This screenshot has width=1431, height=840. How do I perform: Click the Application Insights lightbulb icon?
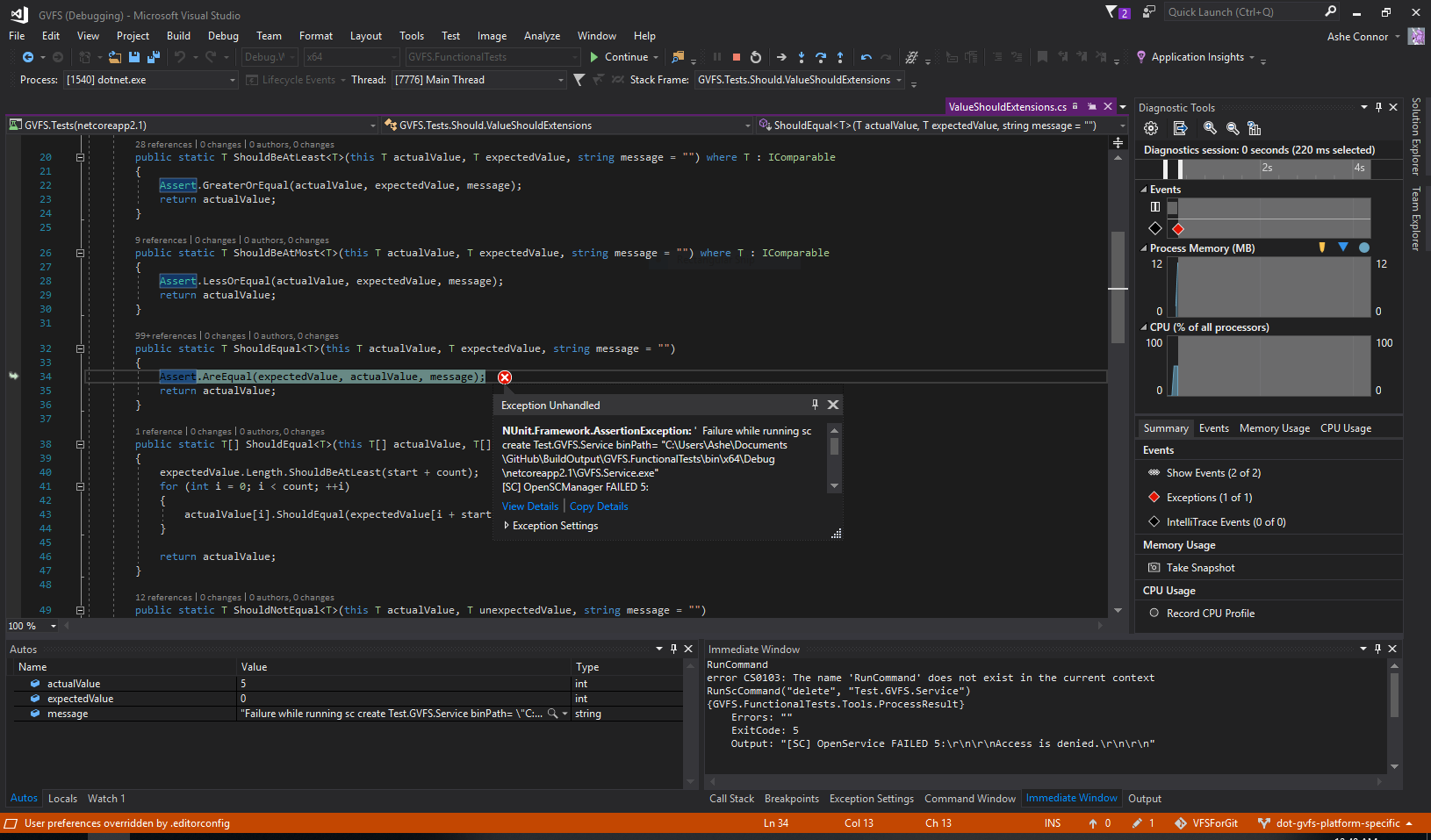click(x=1141, y=57)
